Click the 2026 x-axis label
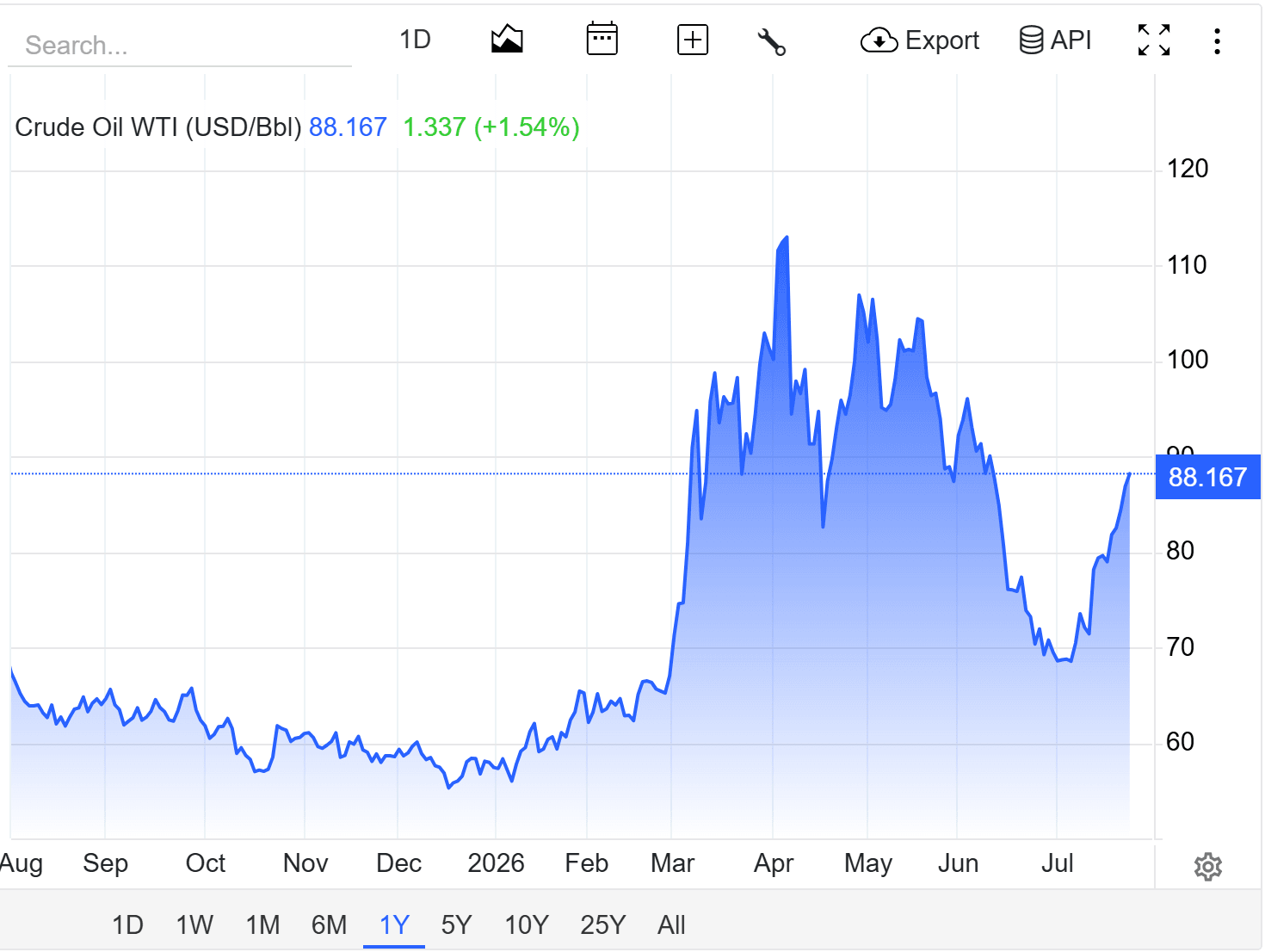The height and width of the screenshot is (952, 1265). coord(496,862)
